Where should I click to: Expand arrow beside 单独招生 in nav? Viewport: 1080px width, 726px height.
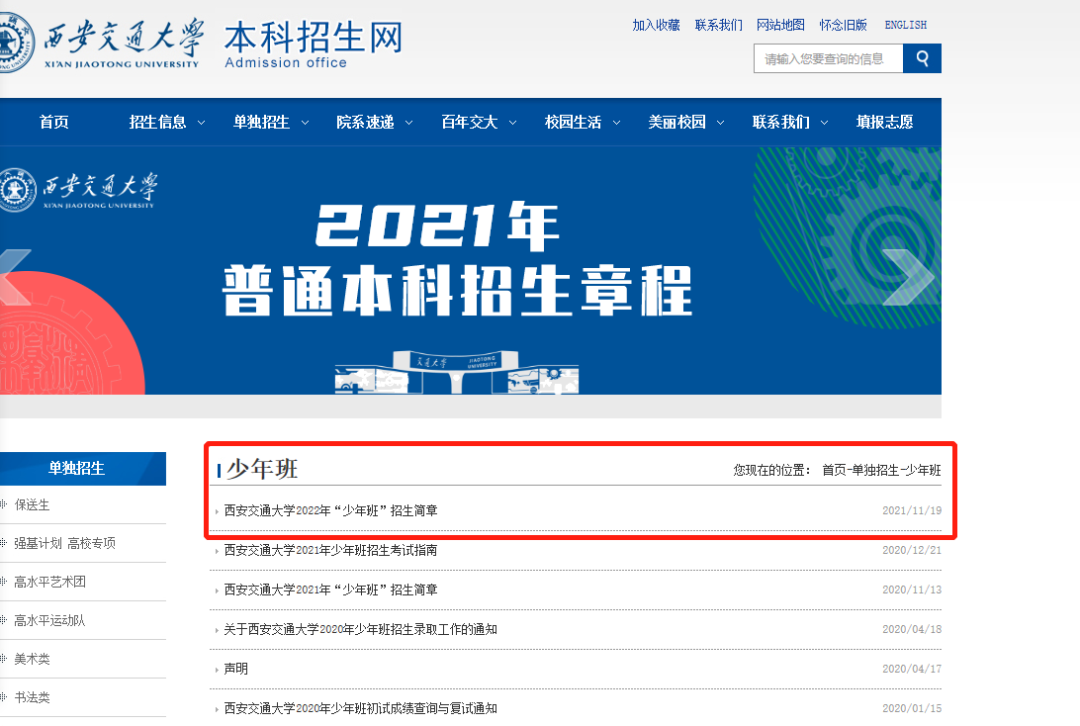coord(305,123)
